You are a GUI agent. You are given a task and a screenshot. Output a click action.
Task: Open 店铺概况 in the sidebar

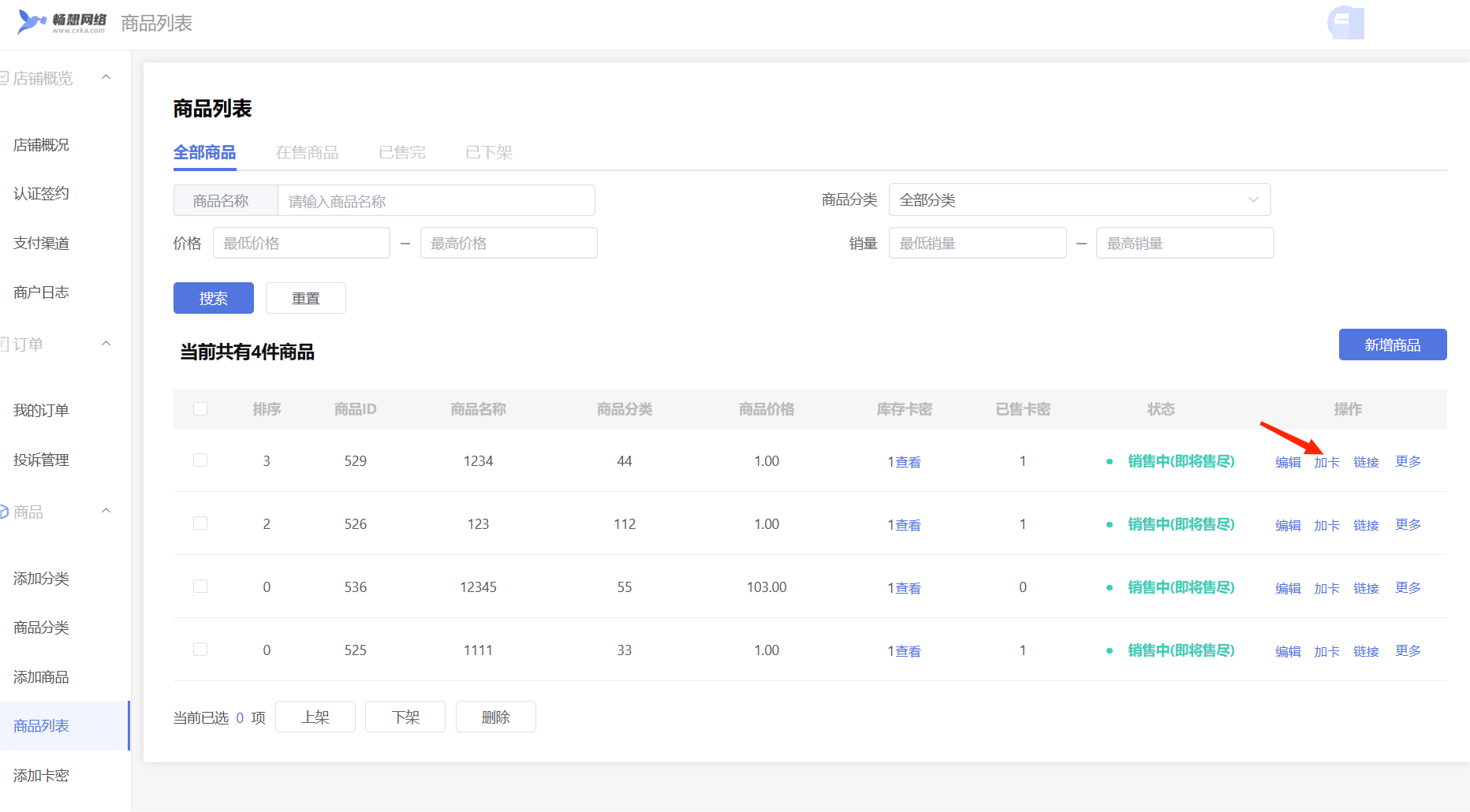(x=41, y=145)
